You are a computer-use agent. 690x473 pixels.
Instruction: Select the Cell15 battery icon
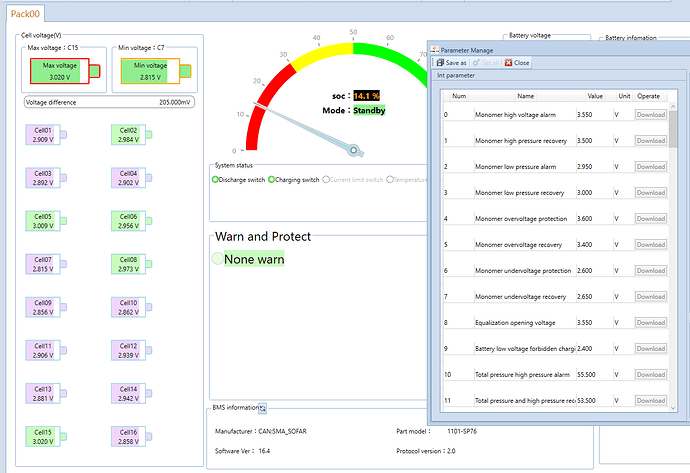[x=46, y=436]
